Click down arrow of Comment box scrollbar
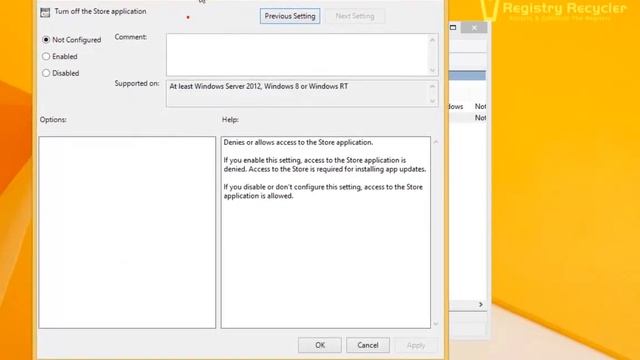This screenshot has width=640, height=360. [433, 70]
